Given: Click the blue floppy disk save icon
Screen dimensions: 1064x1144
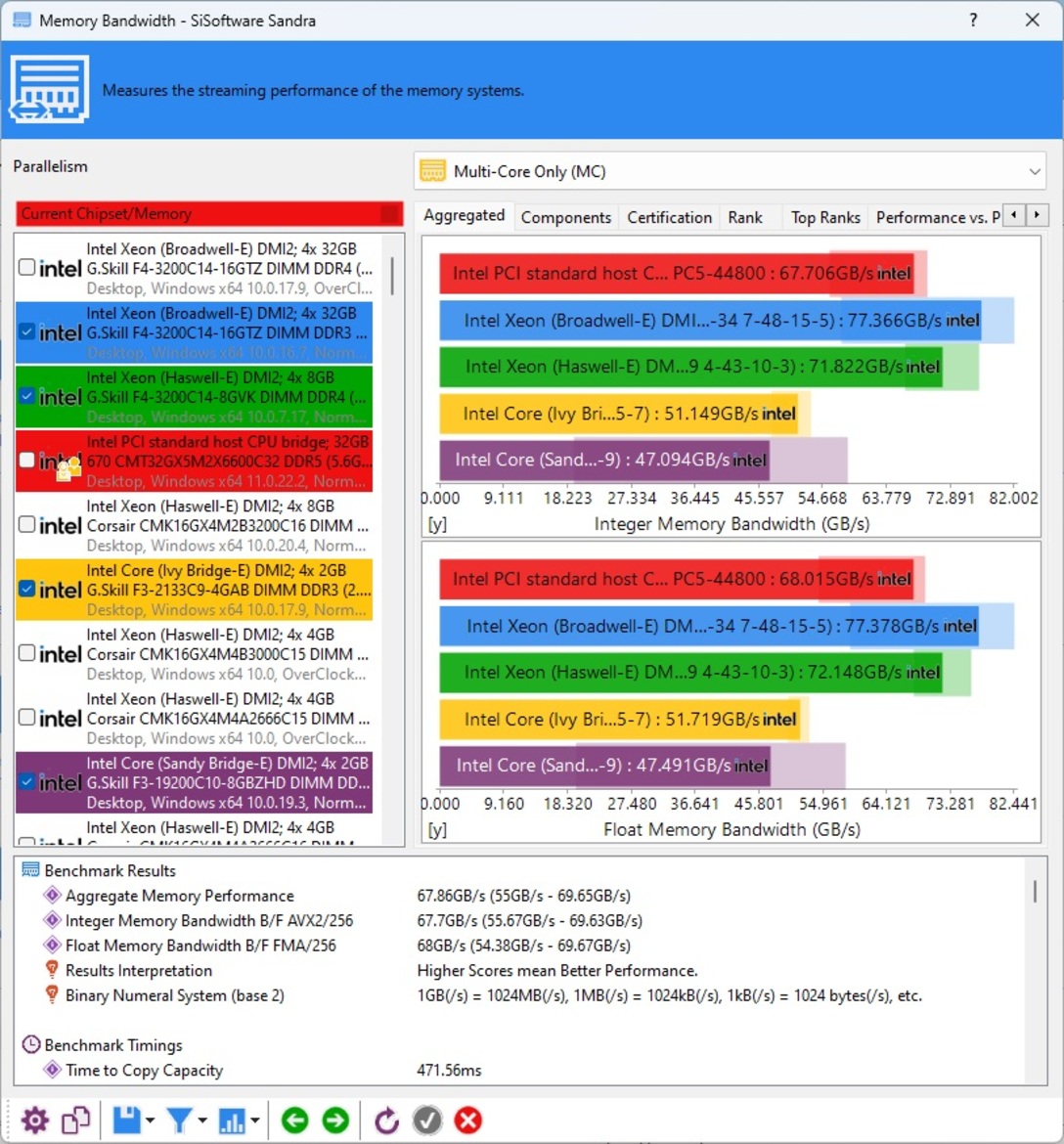Looking at the screenshot, I should click(x=126, y=1120).
